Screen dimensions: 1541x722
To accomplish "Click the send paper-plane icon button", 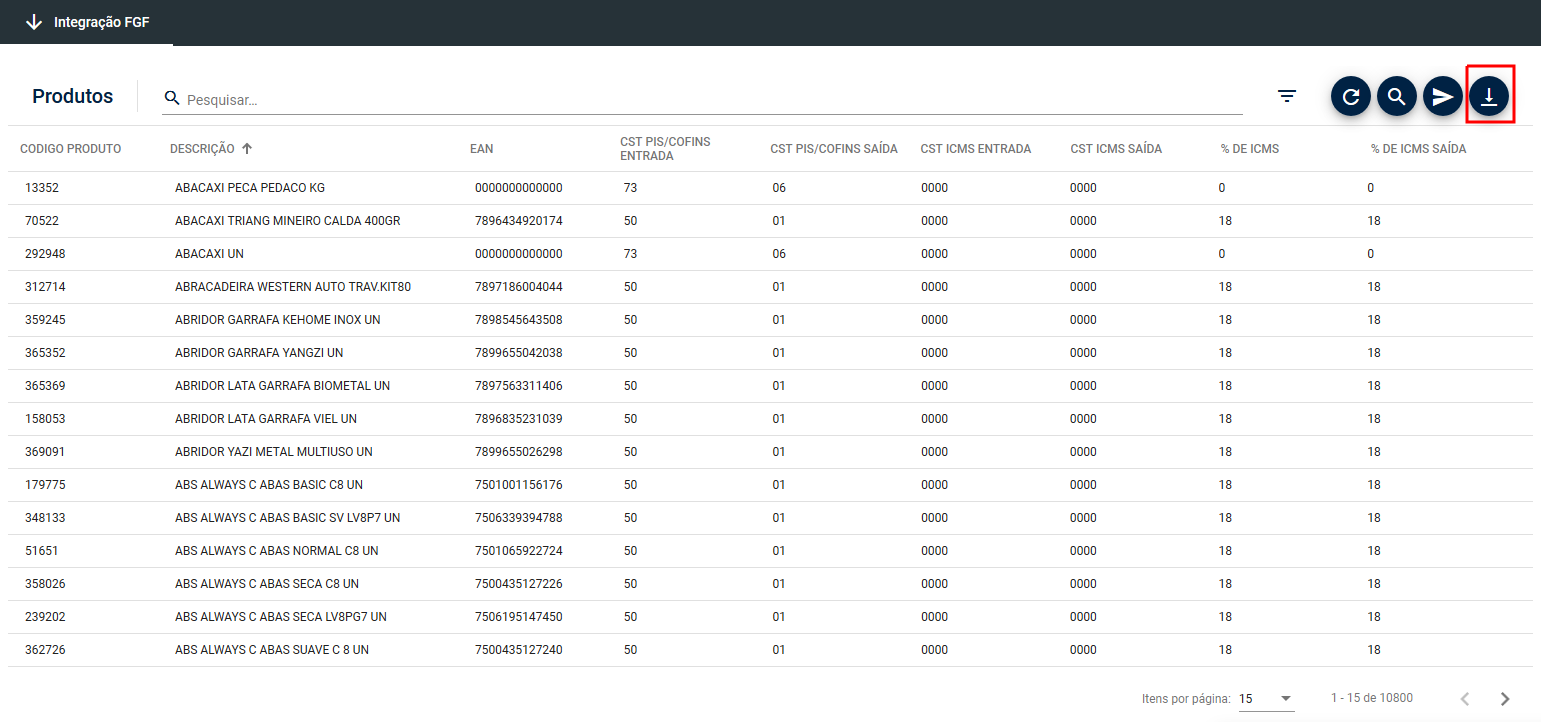I will pyautogui.click(x=1442, y=96).
